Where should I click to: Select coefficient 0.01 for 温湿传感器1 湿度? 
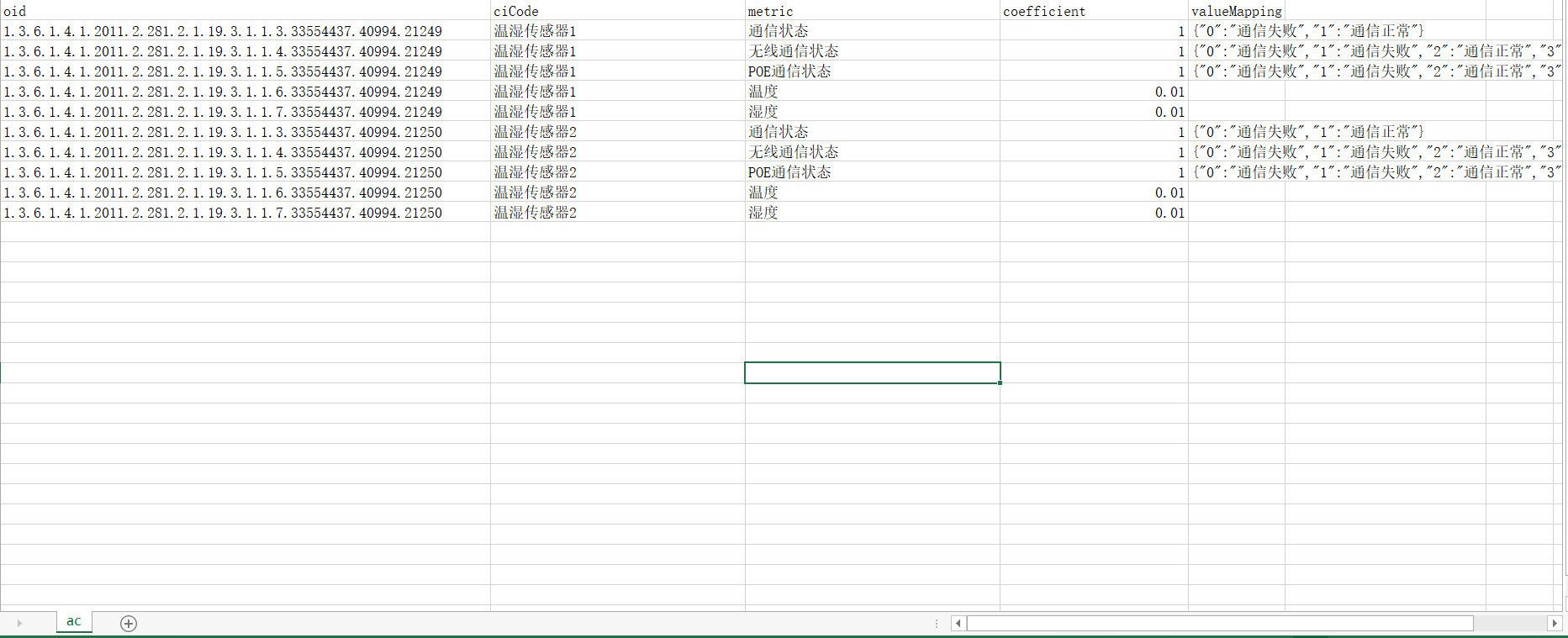tap(1094, 112)
